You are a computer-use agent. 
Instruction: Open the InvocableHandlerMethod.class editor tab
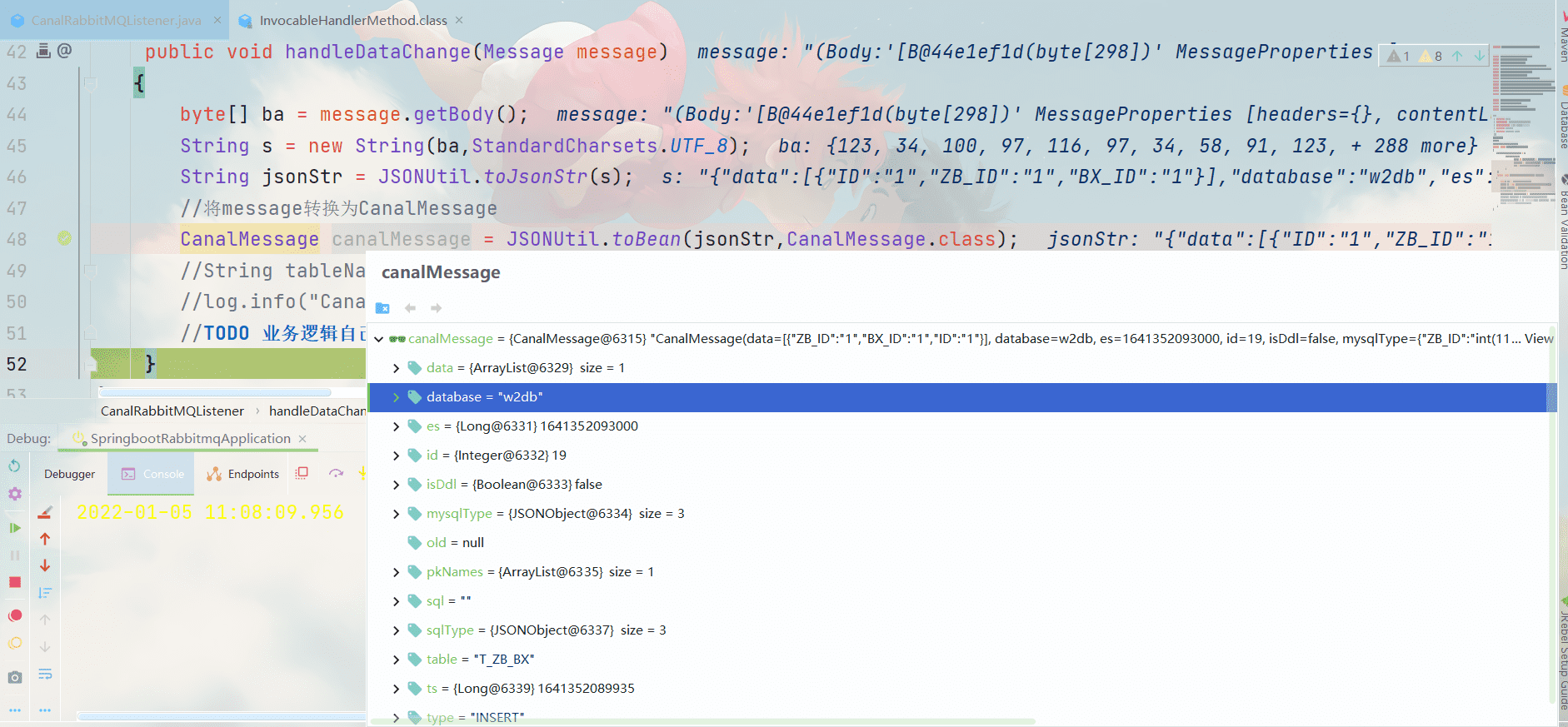pos(352,20)
